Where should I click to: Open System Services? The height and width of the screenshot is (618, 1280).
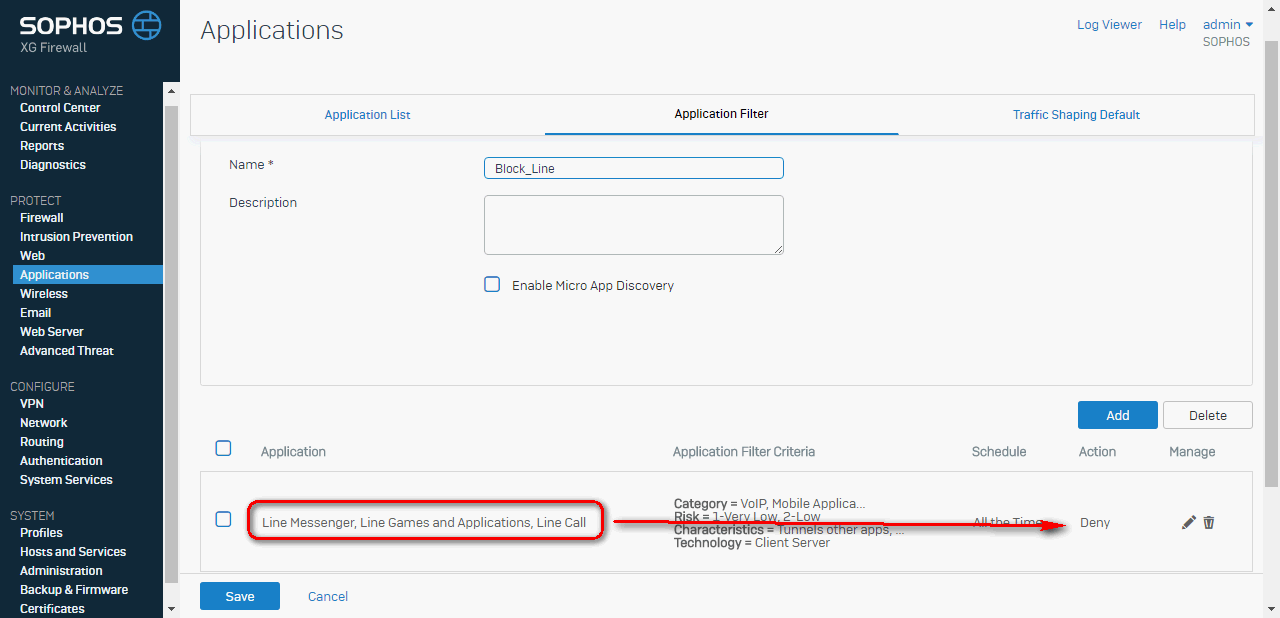[x=66, y=480]
